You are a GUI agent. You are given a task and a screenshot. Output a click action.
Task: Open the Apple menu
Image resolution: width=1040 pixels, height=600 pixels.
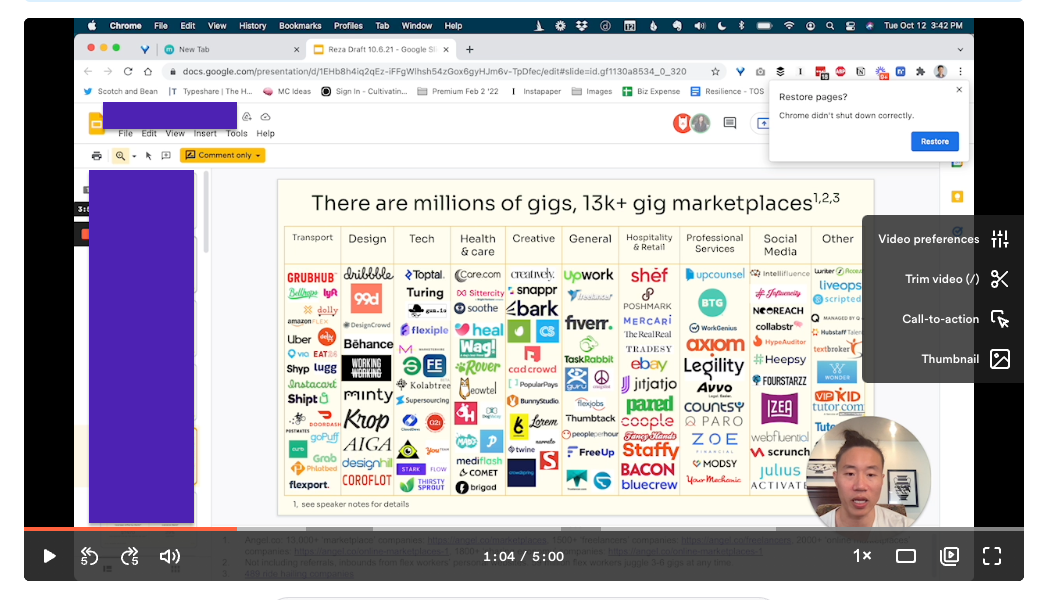click(92, 26)
